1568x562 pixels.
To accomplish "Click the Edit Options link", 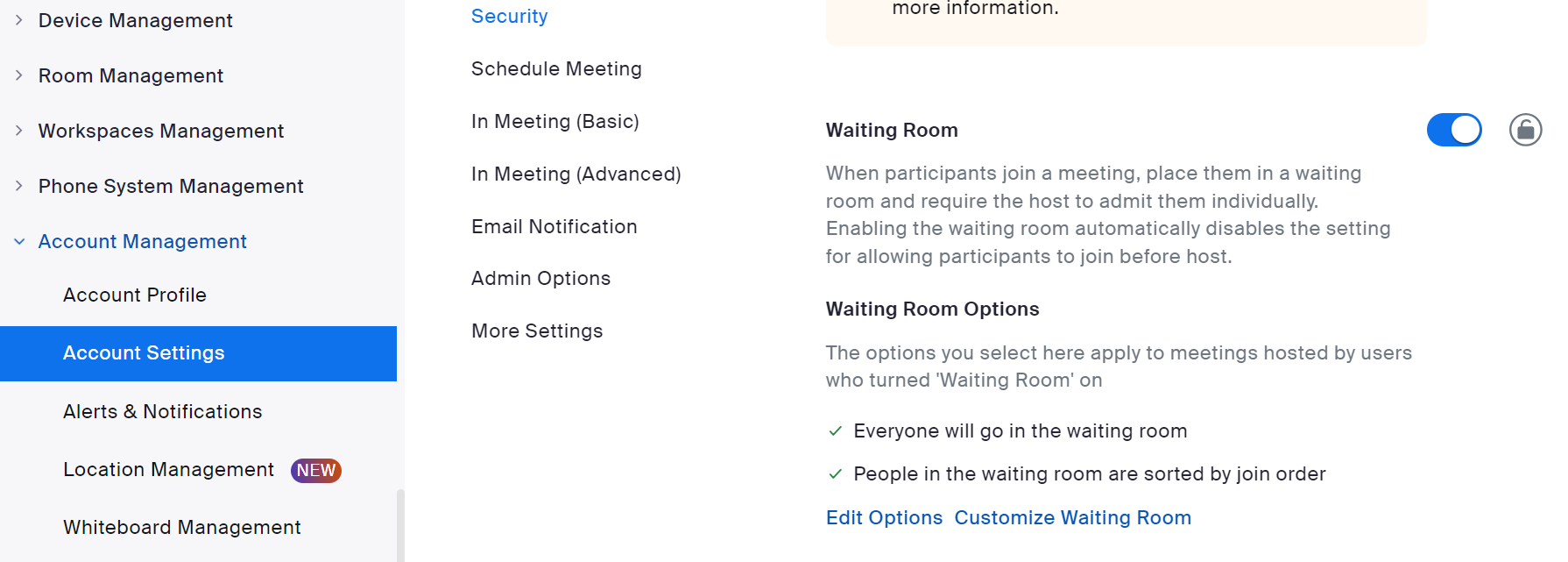I will coord(885,517).
